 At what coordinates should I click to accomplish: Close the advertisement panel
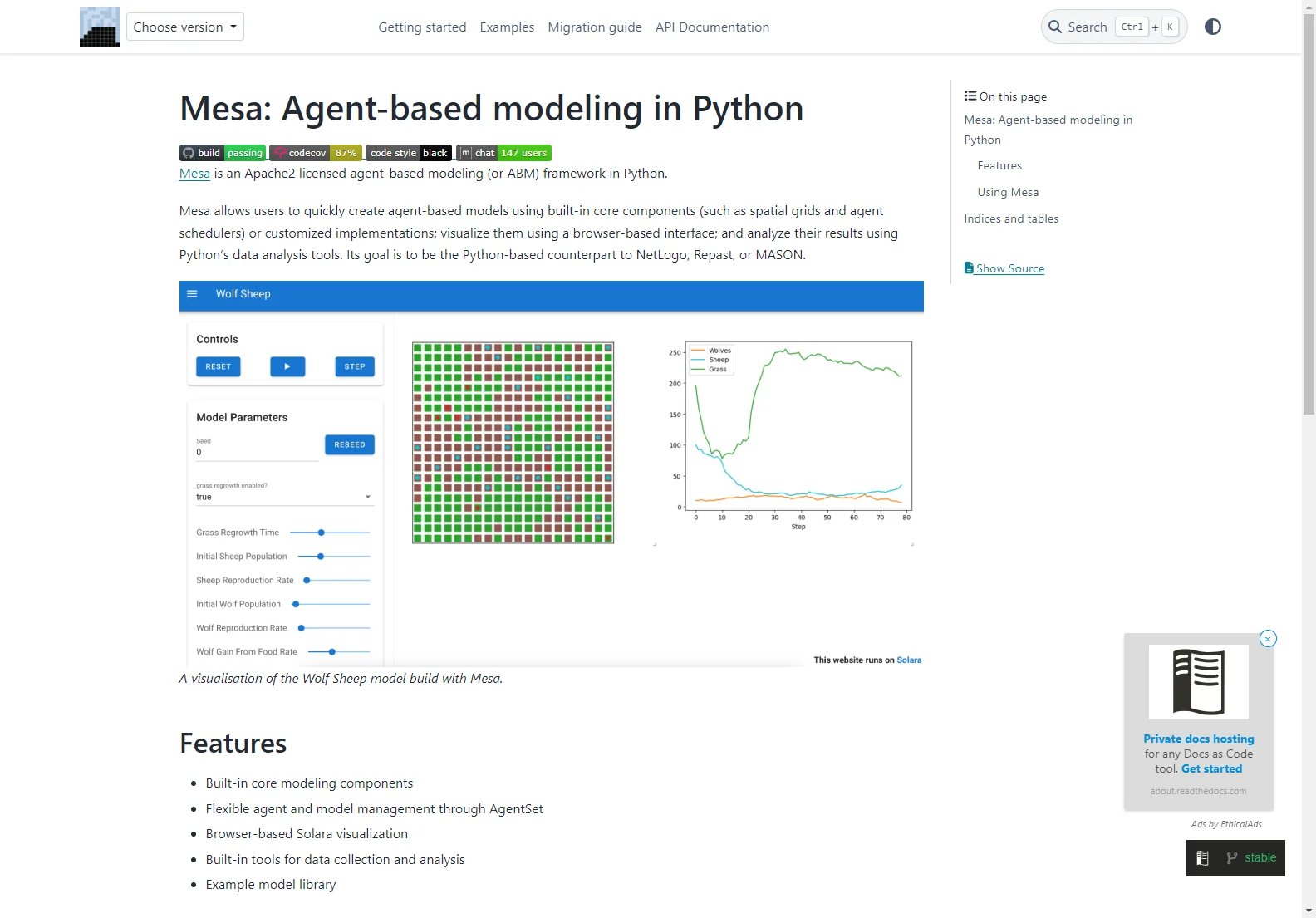(1268, 639)
